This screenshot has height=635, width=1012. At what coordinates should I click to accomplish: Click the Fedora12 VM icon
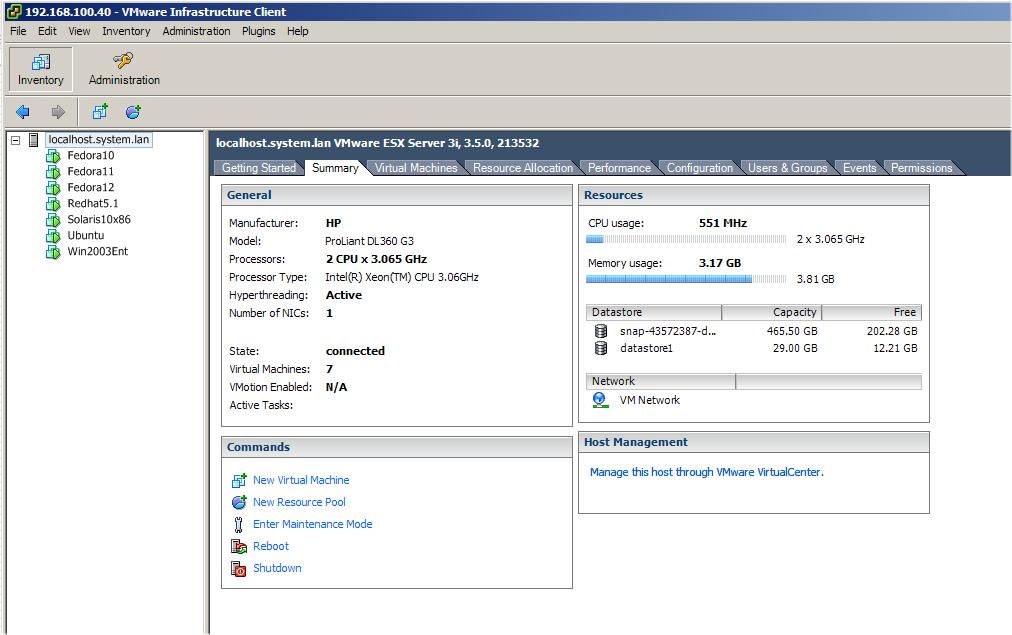tap(53, 188)
